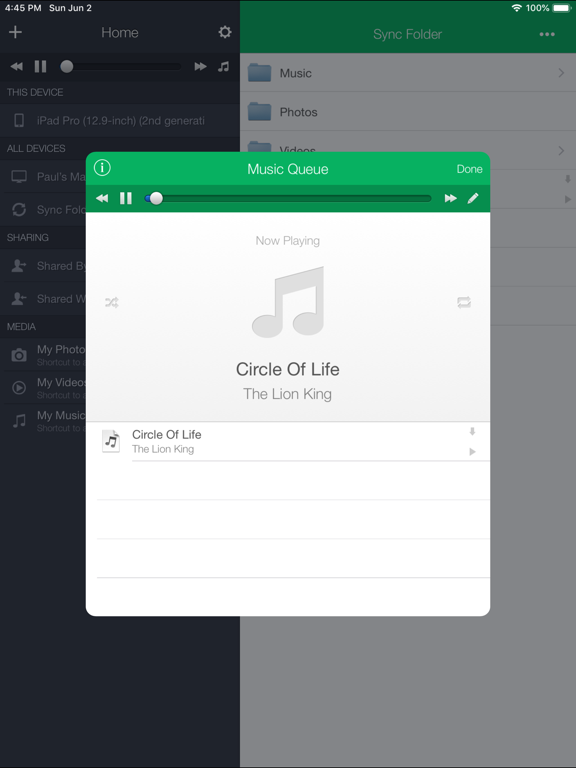The height and width of the screenshot is (768, 576).
Task: Click the Shared With Me person icon
Action: (x=19, y=299)
